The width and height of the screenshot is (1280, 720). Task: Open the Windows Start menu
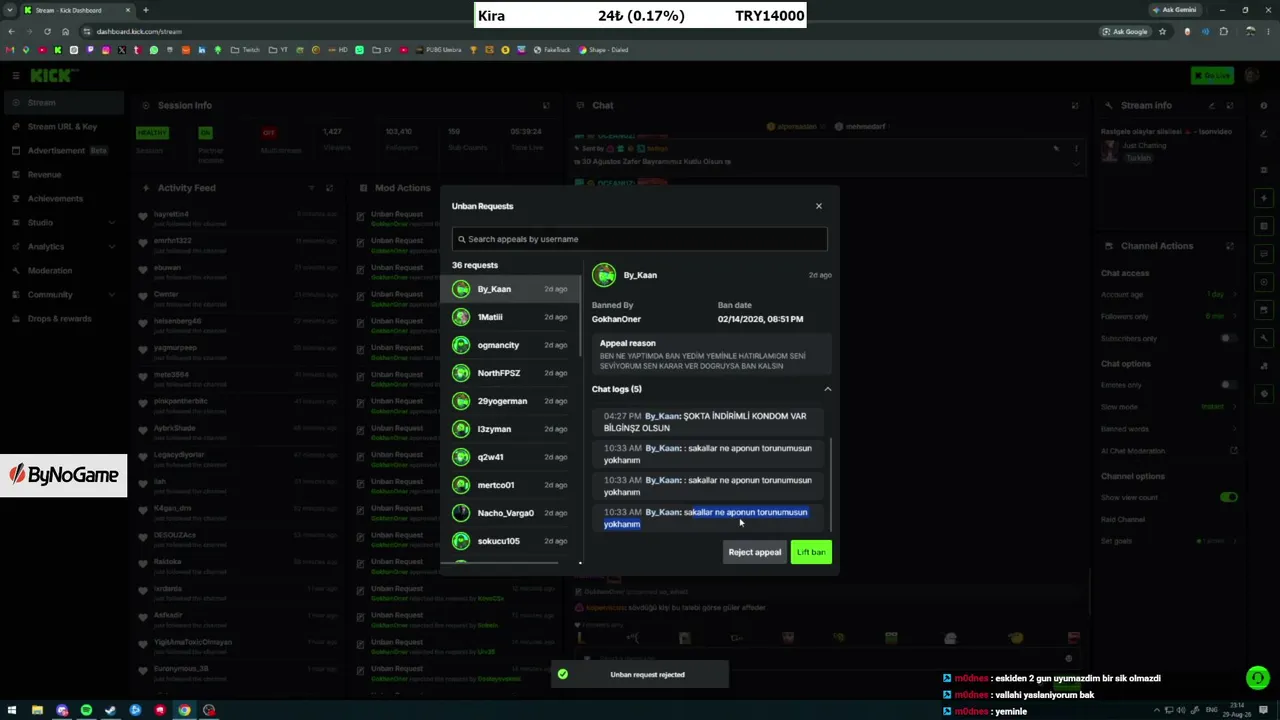pos(12,711)
